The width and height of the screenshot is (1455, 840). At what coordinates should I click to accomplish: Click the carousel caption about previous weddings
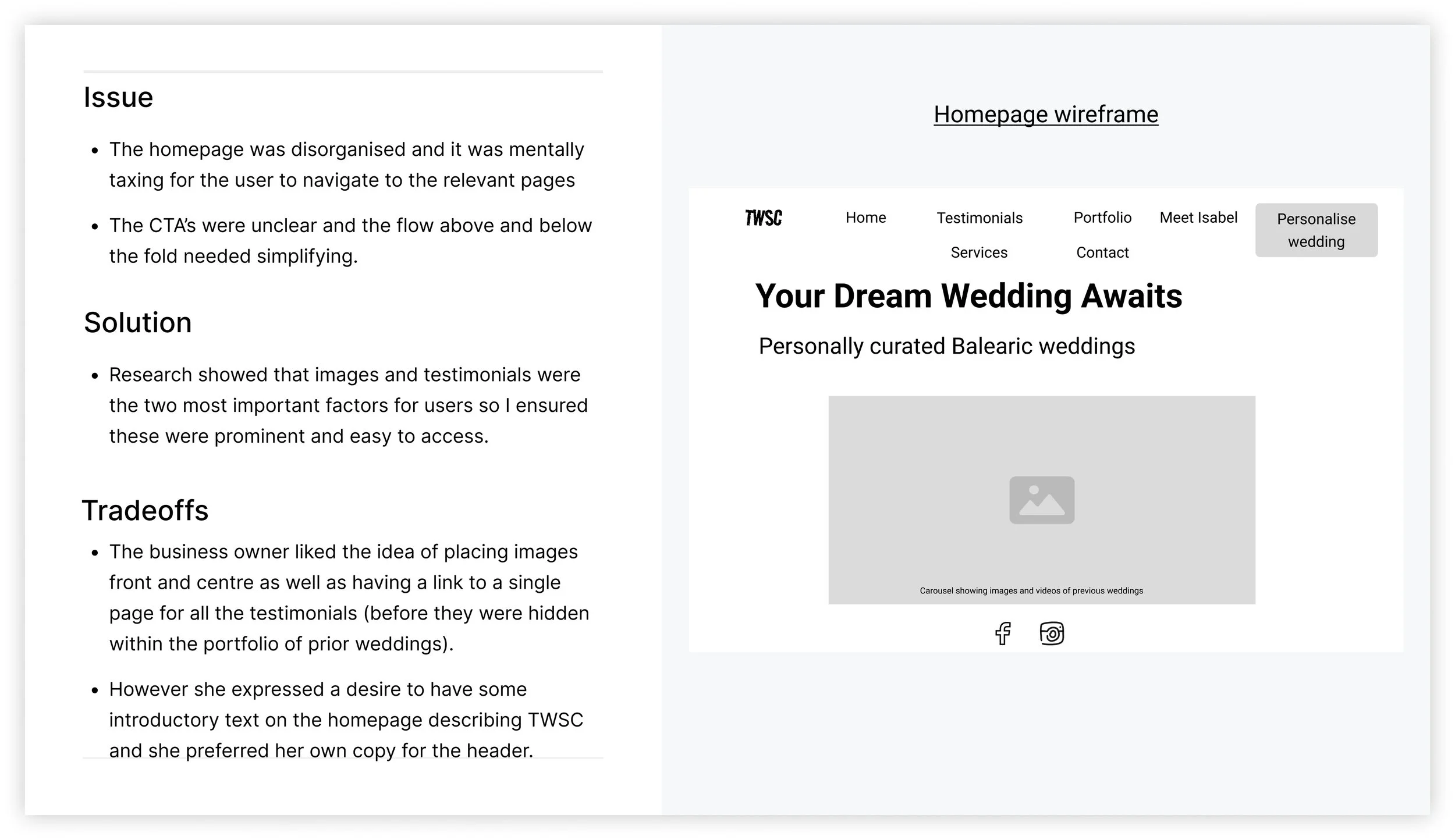(1031, 590)
